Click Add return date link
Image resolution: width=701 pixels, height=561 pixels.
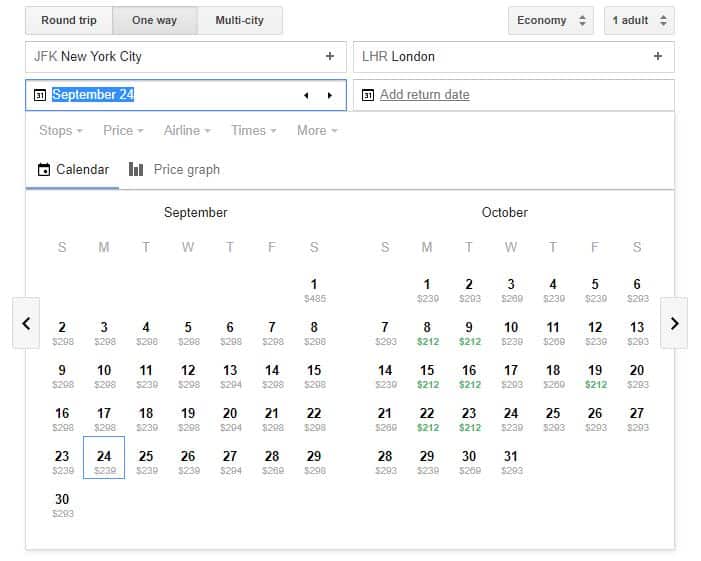coord(424,95)
